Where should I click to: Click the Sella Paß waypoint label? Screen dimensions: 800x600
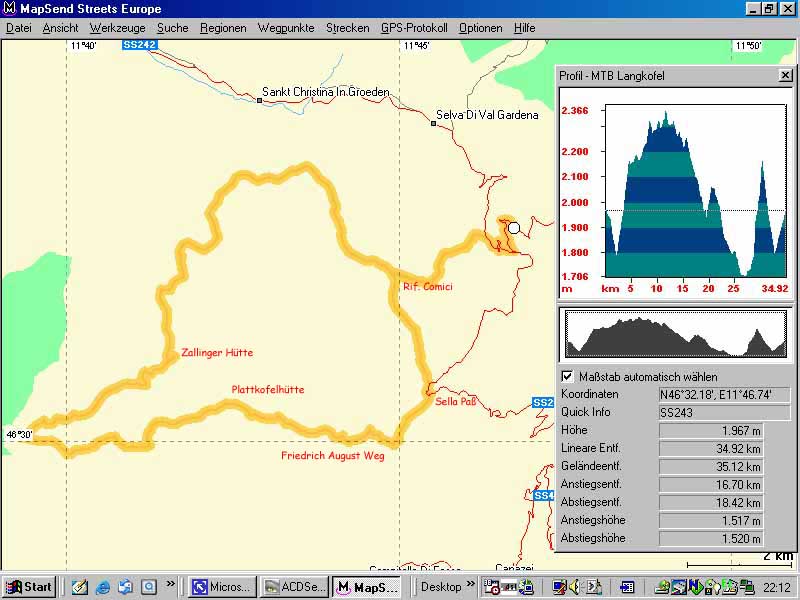pyautogui.click(x=456, y=402)
